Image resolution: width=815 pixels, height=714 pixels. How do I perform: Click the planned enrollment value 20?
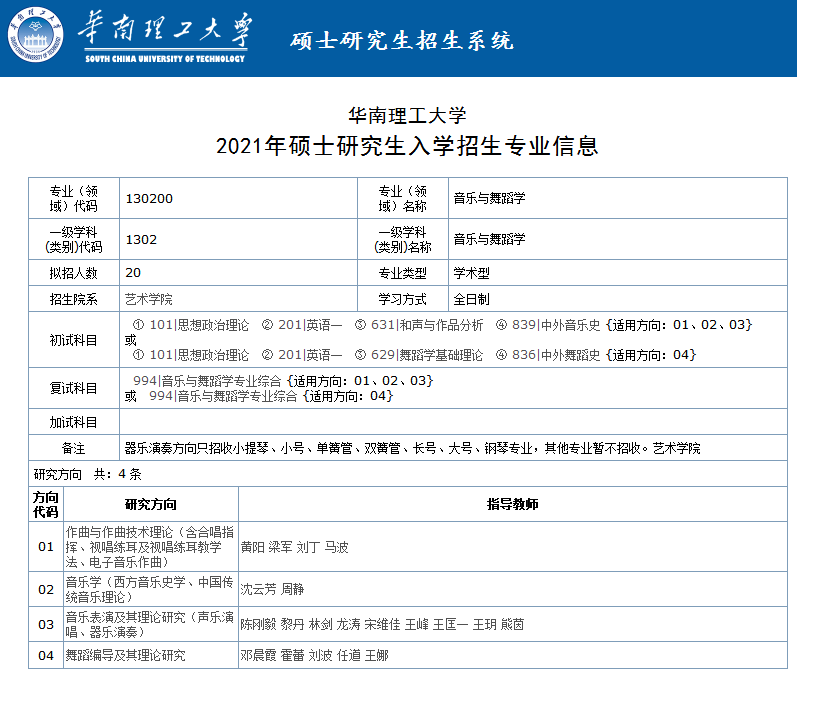click(133, 273)
